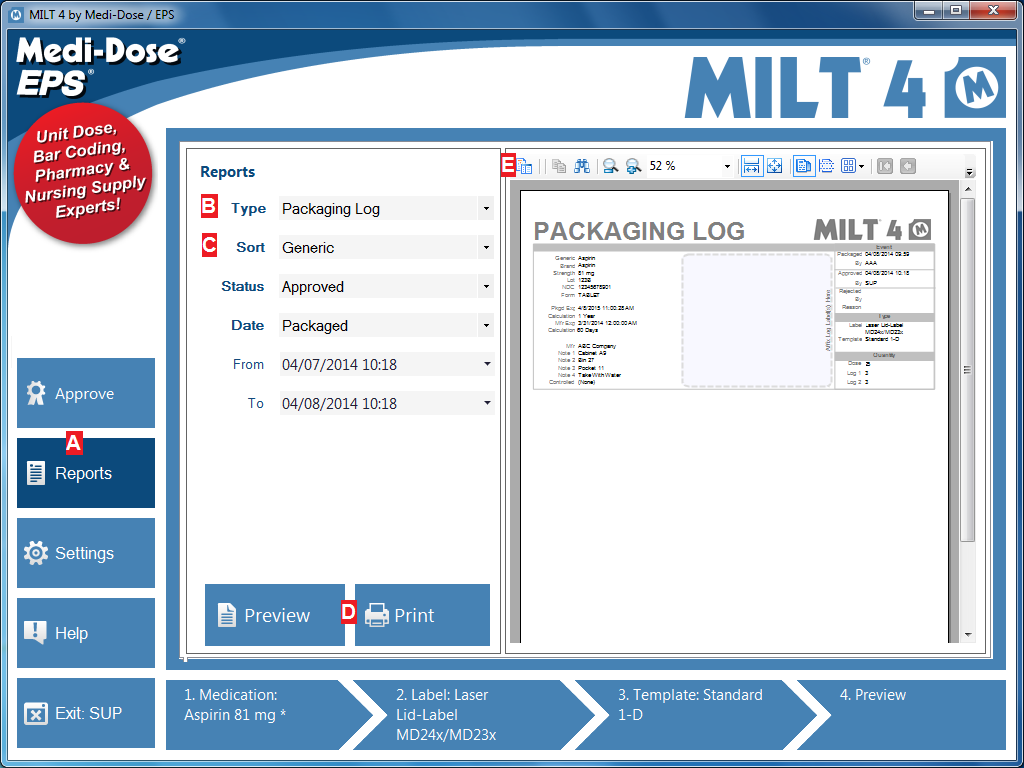Go to first page of report

point(885,167)
